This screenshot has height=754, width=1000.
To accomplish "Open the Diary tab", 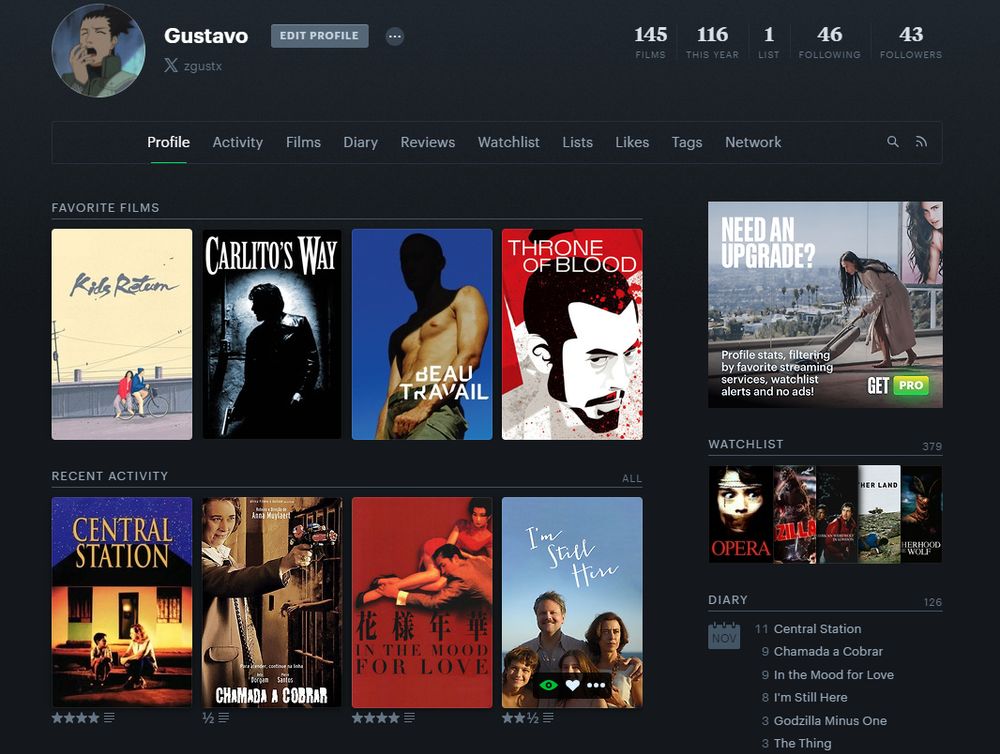I will tap(361, 142).
